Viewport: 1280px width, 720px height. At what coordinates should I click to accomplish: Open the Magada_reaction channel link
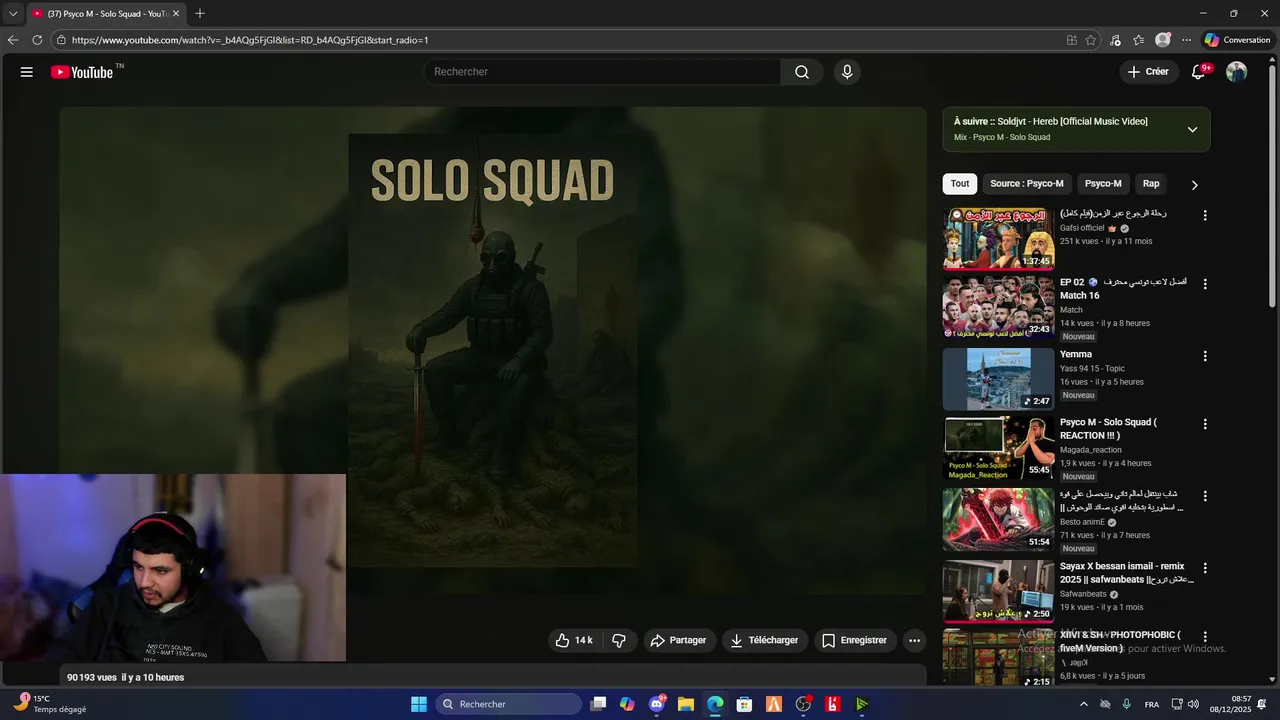pos(1091,450)
